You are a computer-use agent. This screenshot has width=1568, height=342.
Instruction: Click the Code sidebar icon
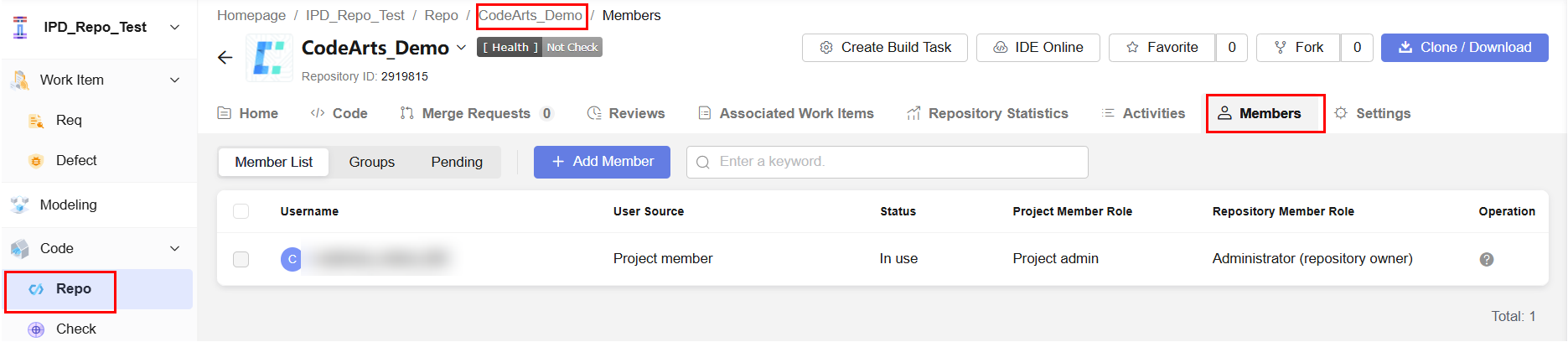tap(20, 249)
